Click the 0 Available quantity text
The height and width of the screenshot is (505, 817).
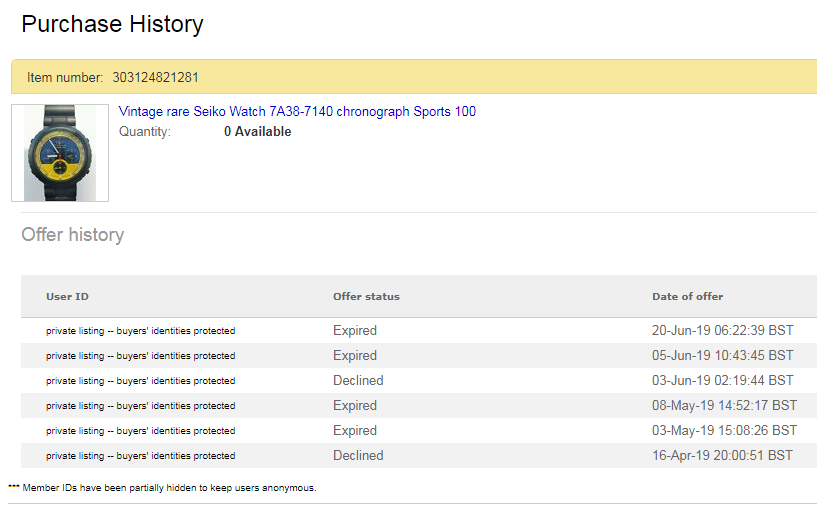pyautogui.click(x=257, y=131)
